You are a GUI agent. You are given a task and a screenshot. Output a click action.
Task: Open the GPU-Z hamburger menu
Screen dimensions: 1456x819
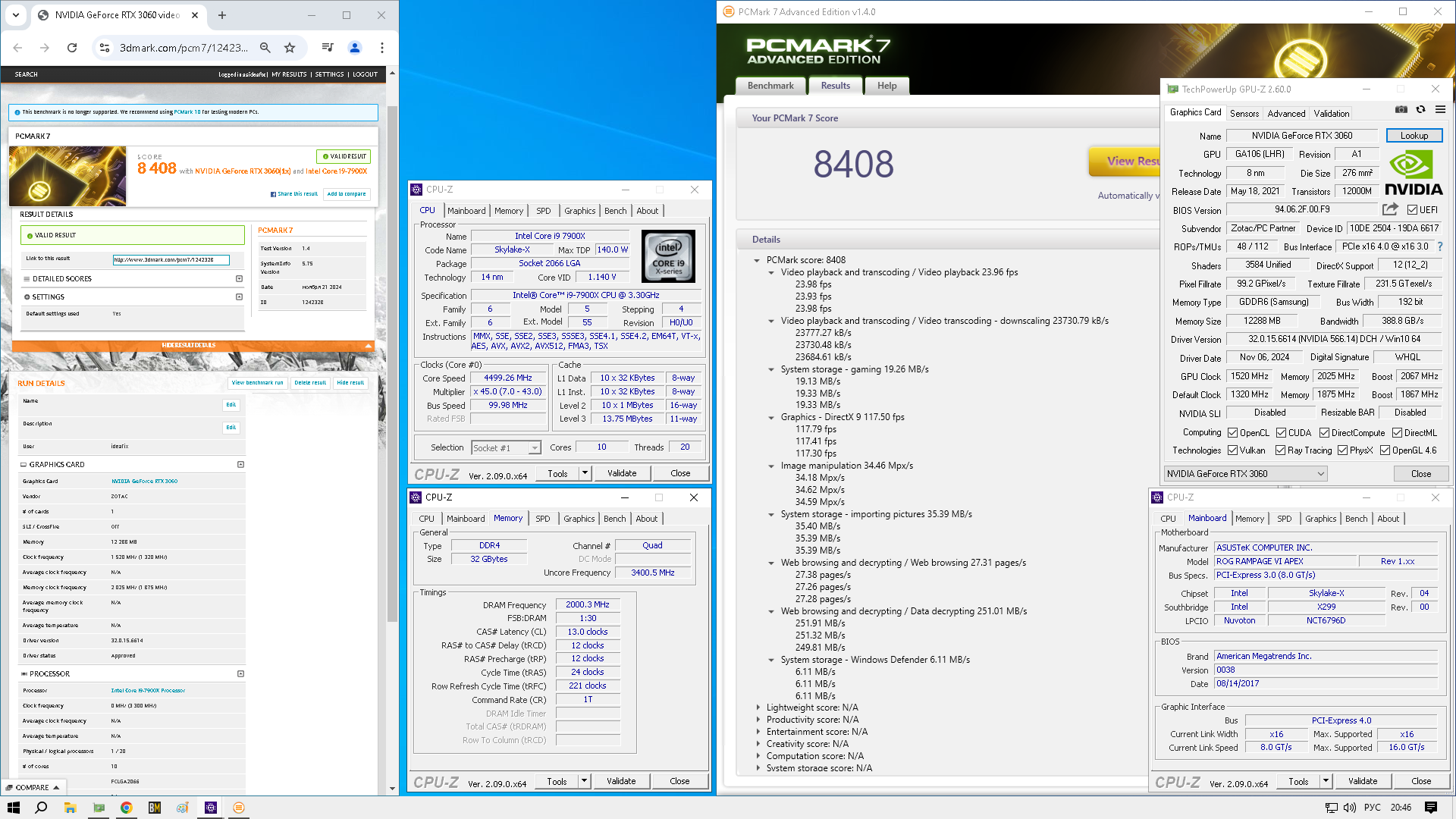1440,110
